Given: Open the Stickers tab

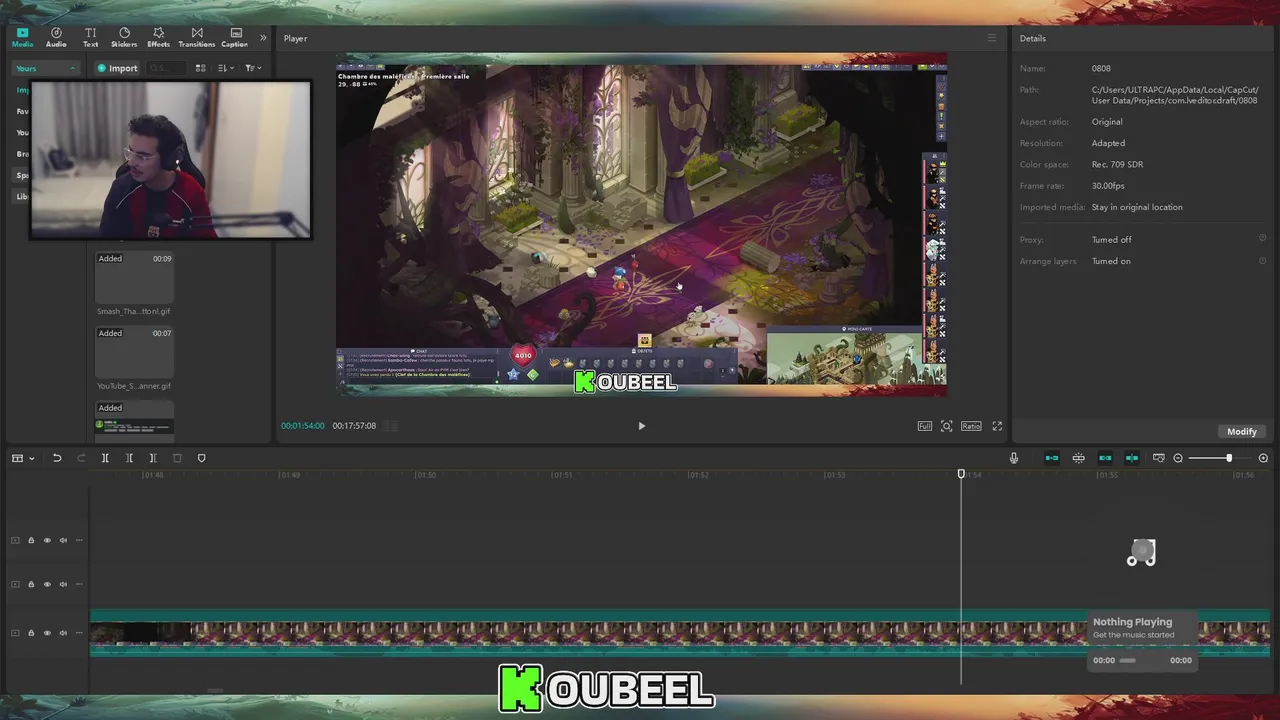Looking at the screenshot, I should point(124,38).
